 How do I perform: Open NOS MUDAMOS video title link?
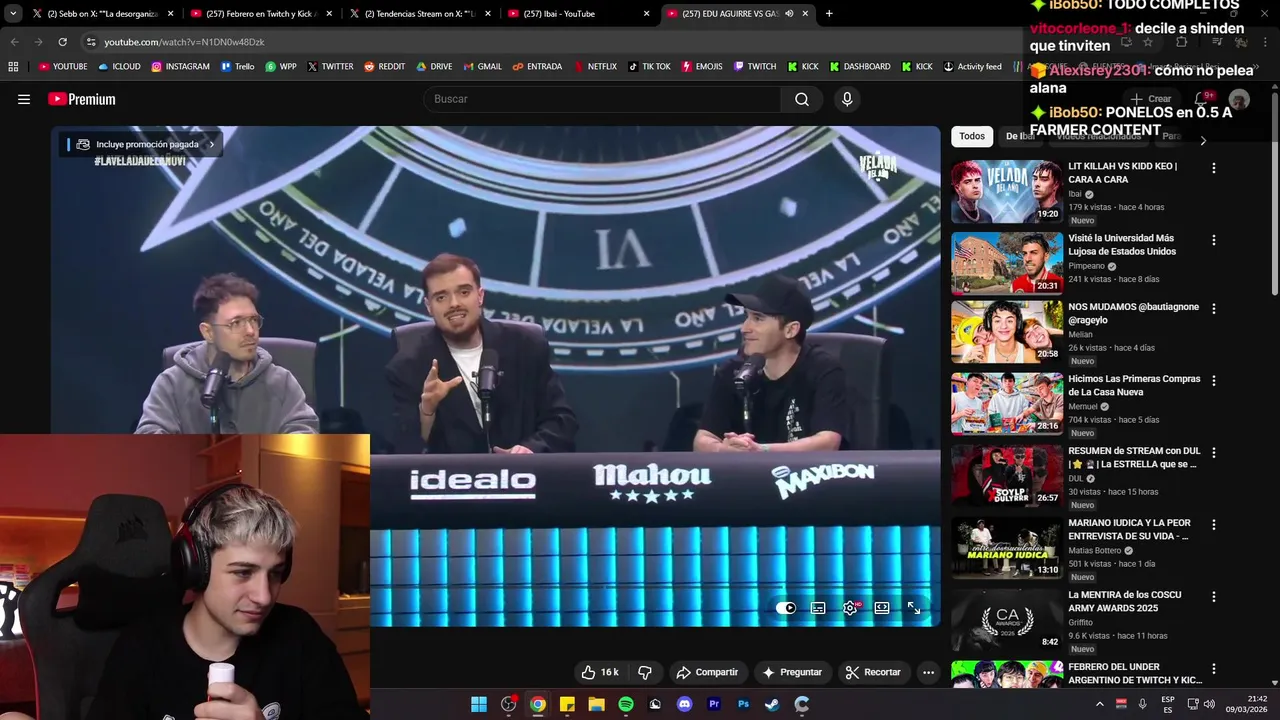point(1133,313)
